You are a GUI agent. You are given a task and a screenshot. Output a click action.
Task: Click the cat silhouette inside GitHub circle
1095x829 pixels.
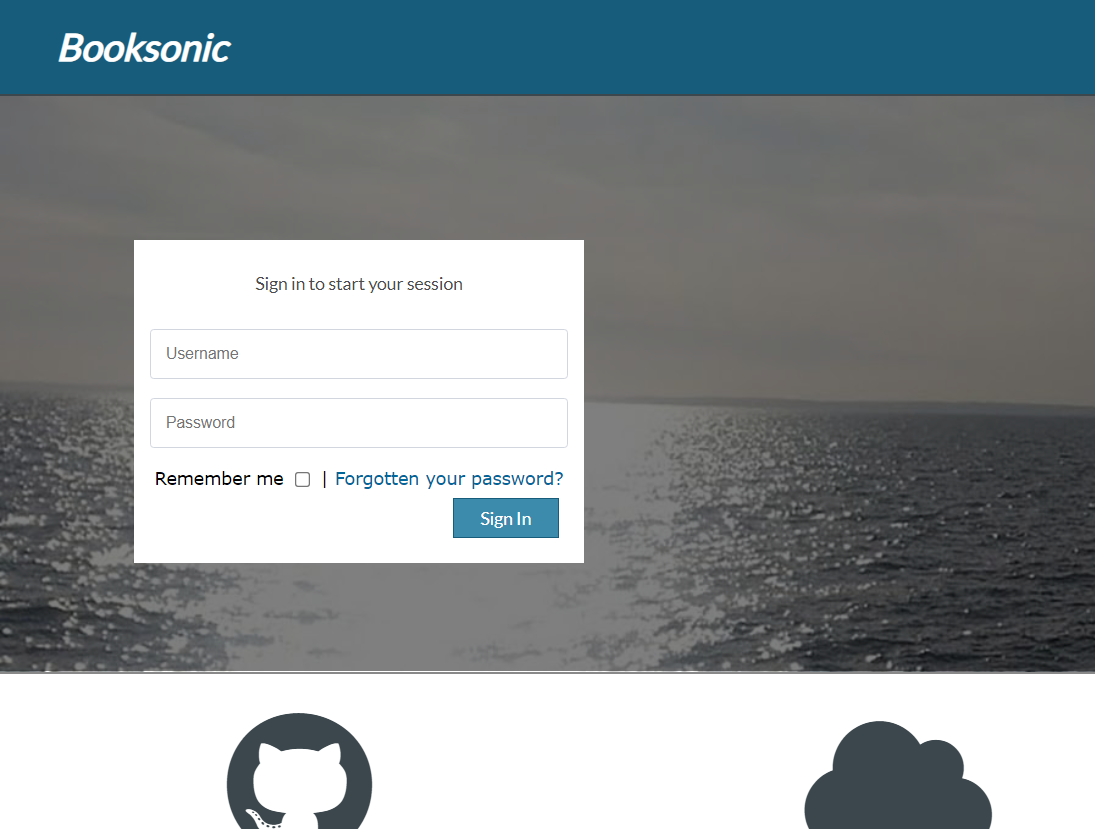(x=300, y=782)
